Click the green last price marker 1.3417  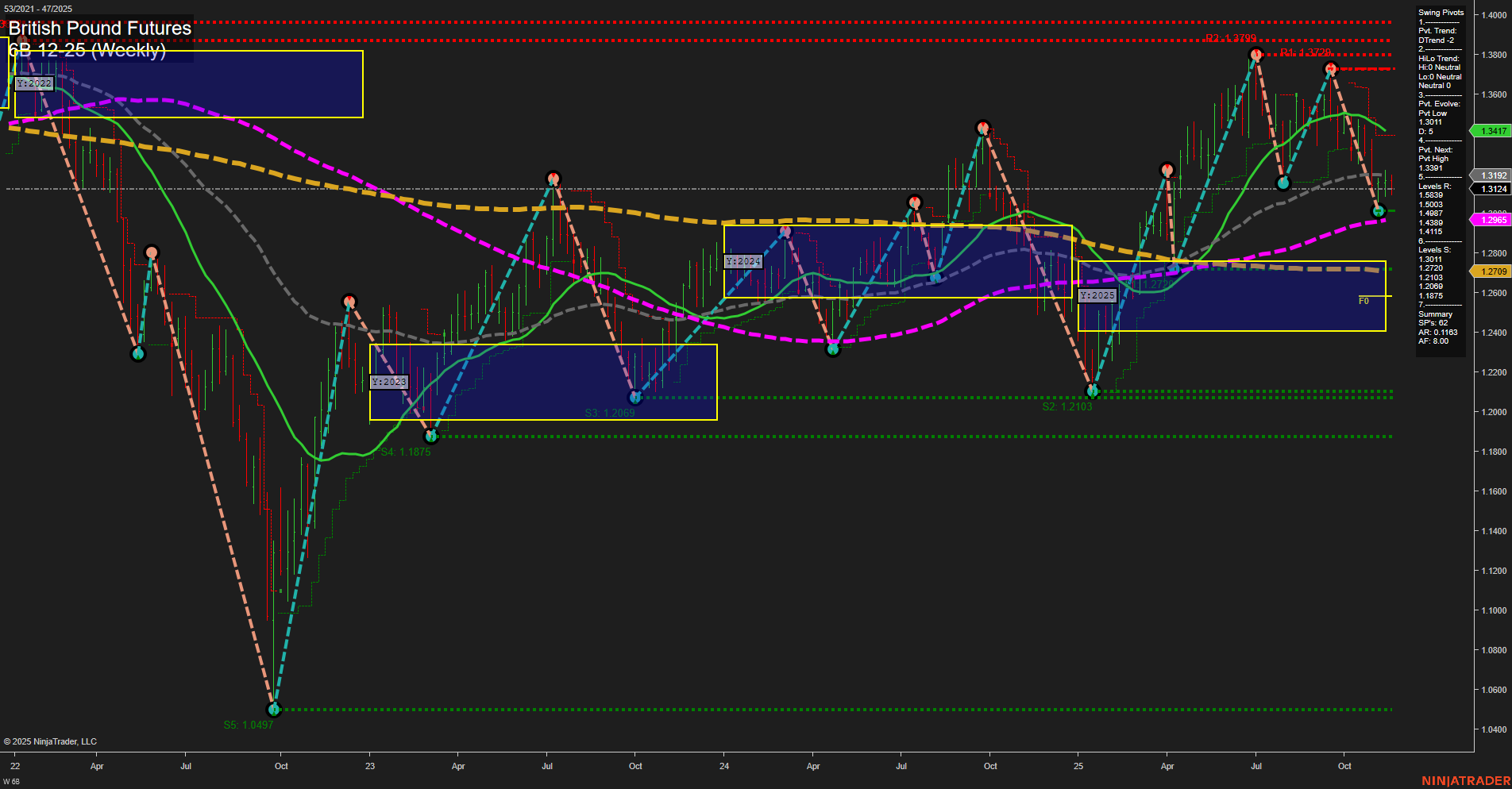coord(1491,131)
